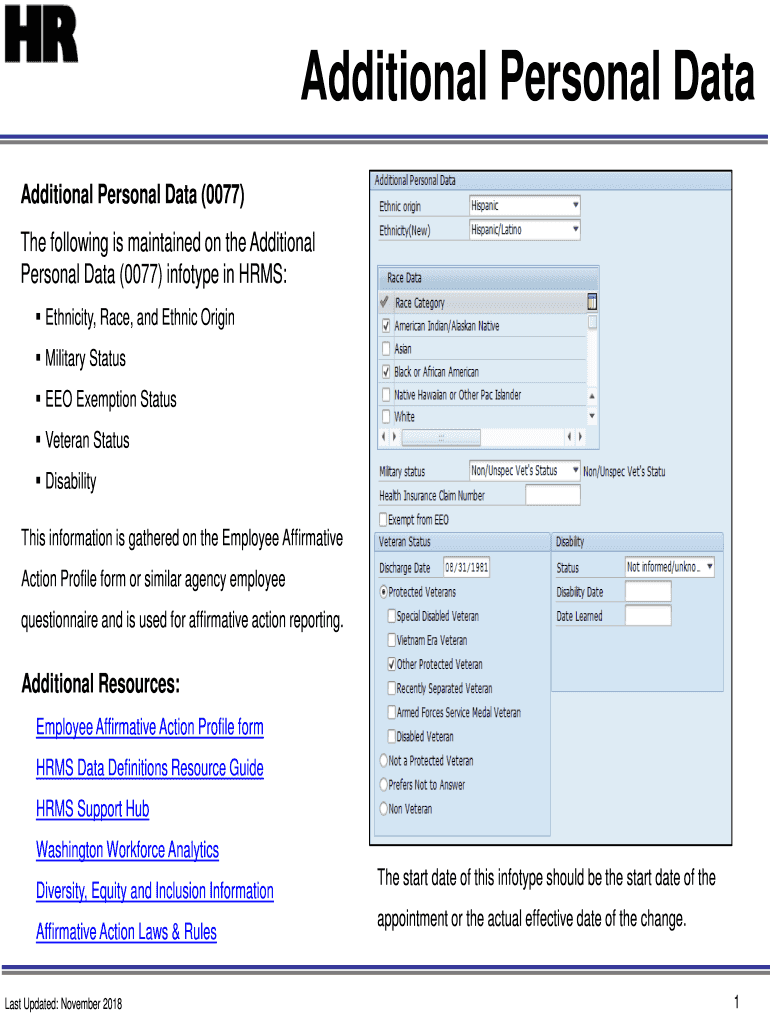Click the Race Data vertical scroll down arrow
This screenshot has height=1024, width=770.
click(592, 415)
